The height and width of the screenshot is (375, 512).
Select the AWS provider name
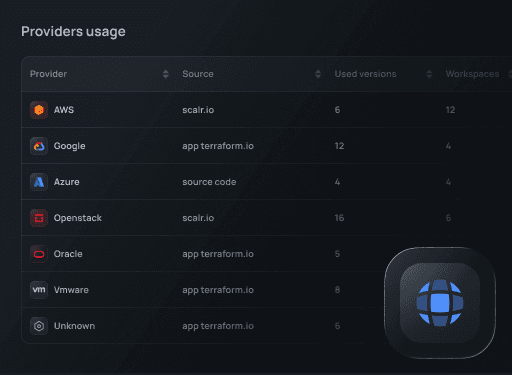click(x=64, y=110)
